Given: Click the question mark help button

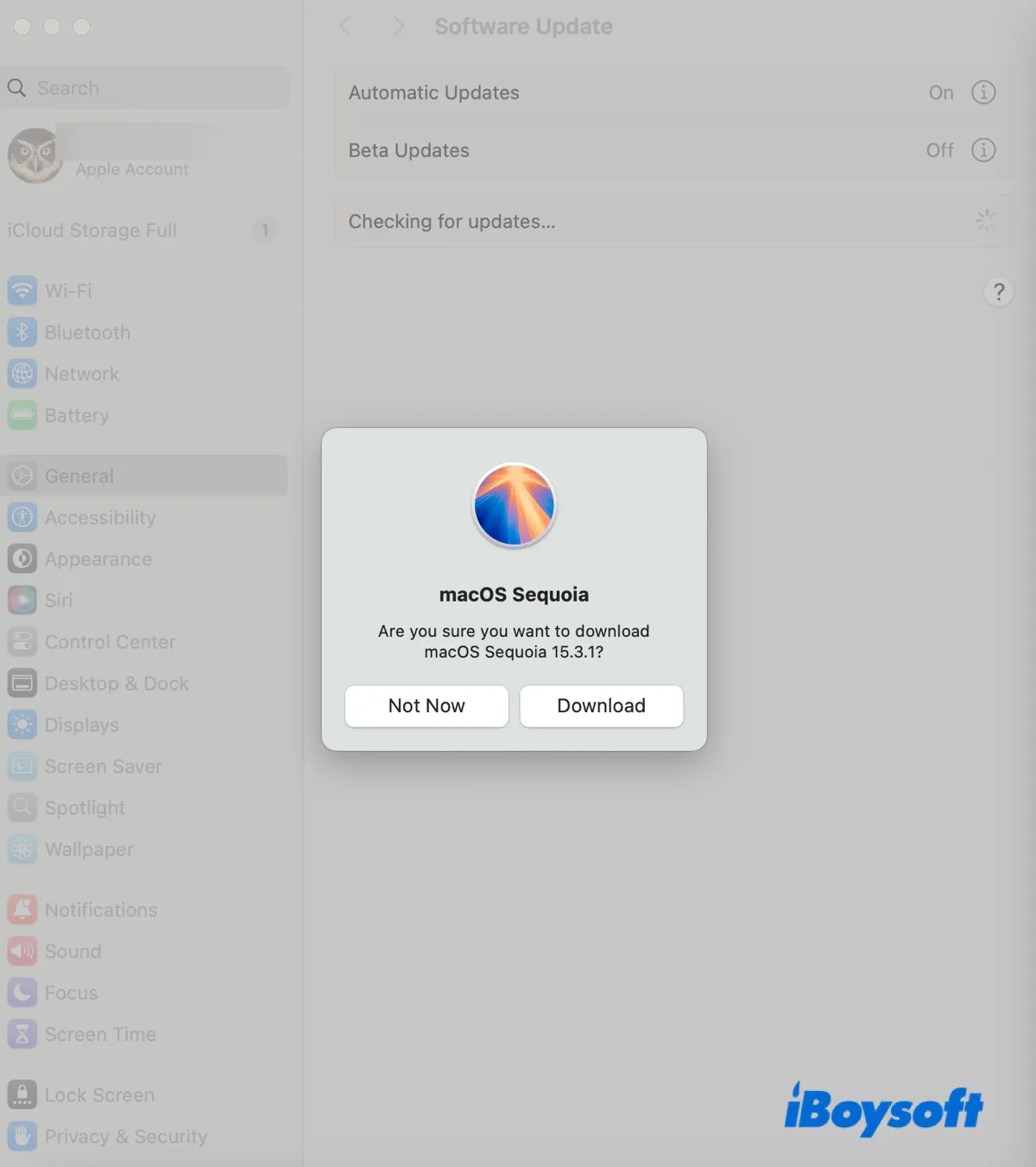Looking at the screenshot, I should (999, 292).
